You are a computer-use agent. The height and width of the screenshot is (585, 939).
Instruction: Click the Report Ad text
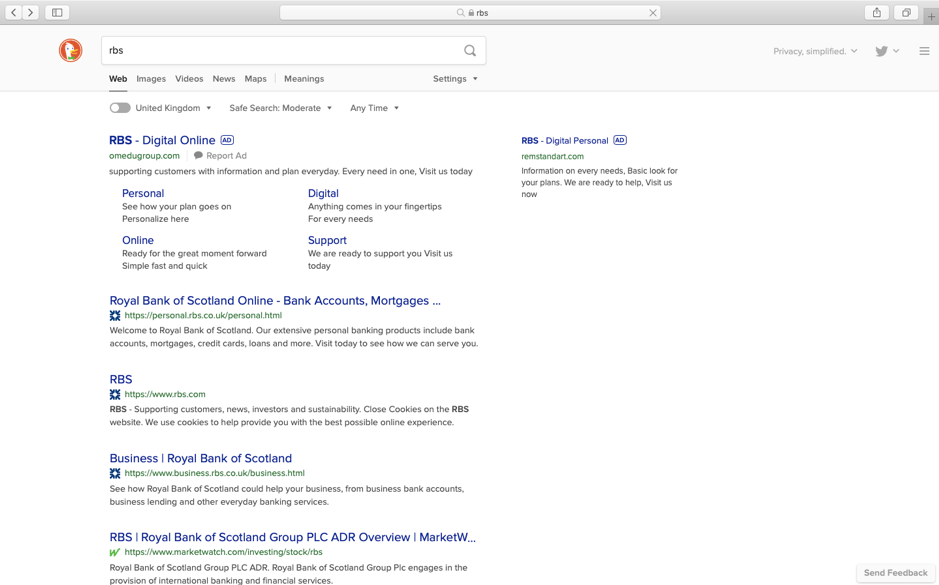coord(226,156)
